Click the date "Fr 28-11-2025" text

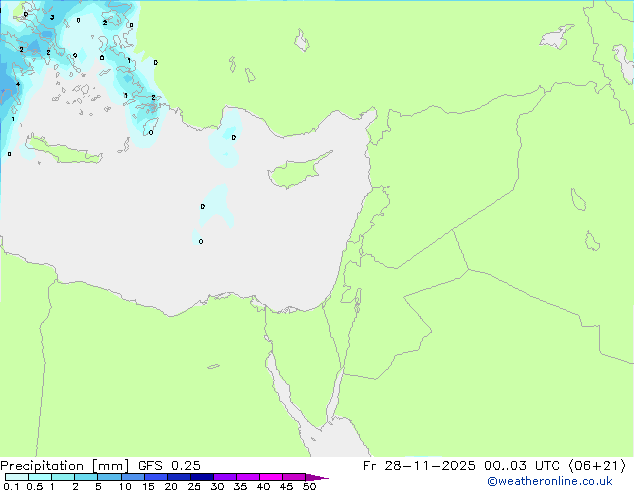click(x=419, y=466)
